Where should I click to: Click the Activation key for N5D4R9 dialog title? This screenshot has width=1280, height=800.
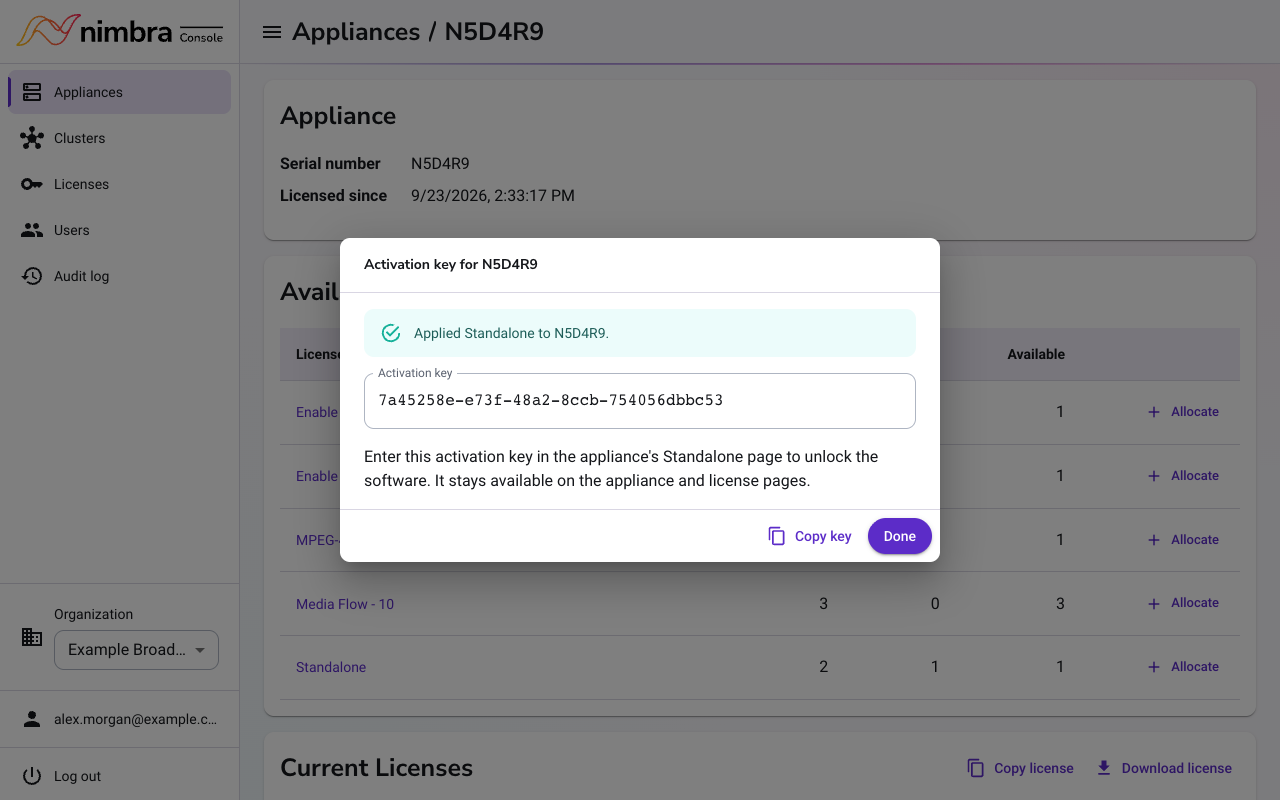451,265
